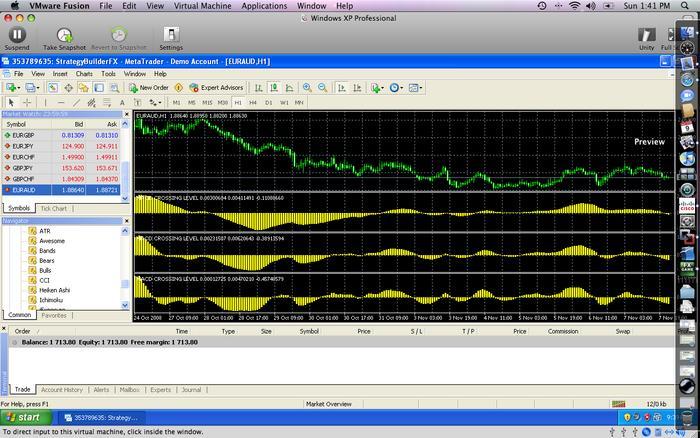Switch timeframe to M1
This screenshot has width=700, height=438.
pyautogui.click(x=177, y=103)
